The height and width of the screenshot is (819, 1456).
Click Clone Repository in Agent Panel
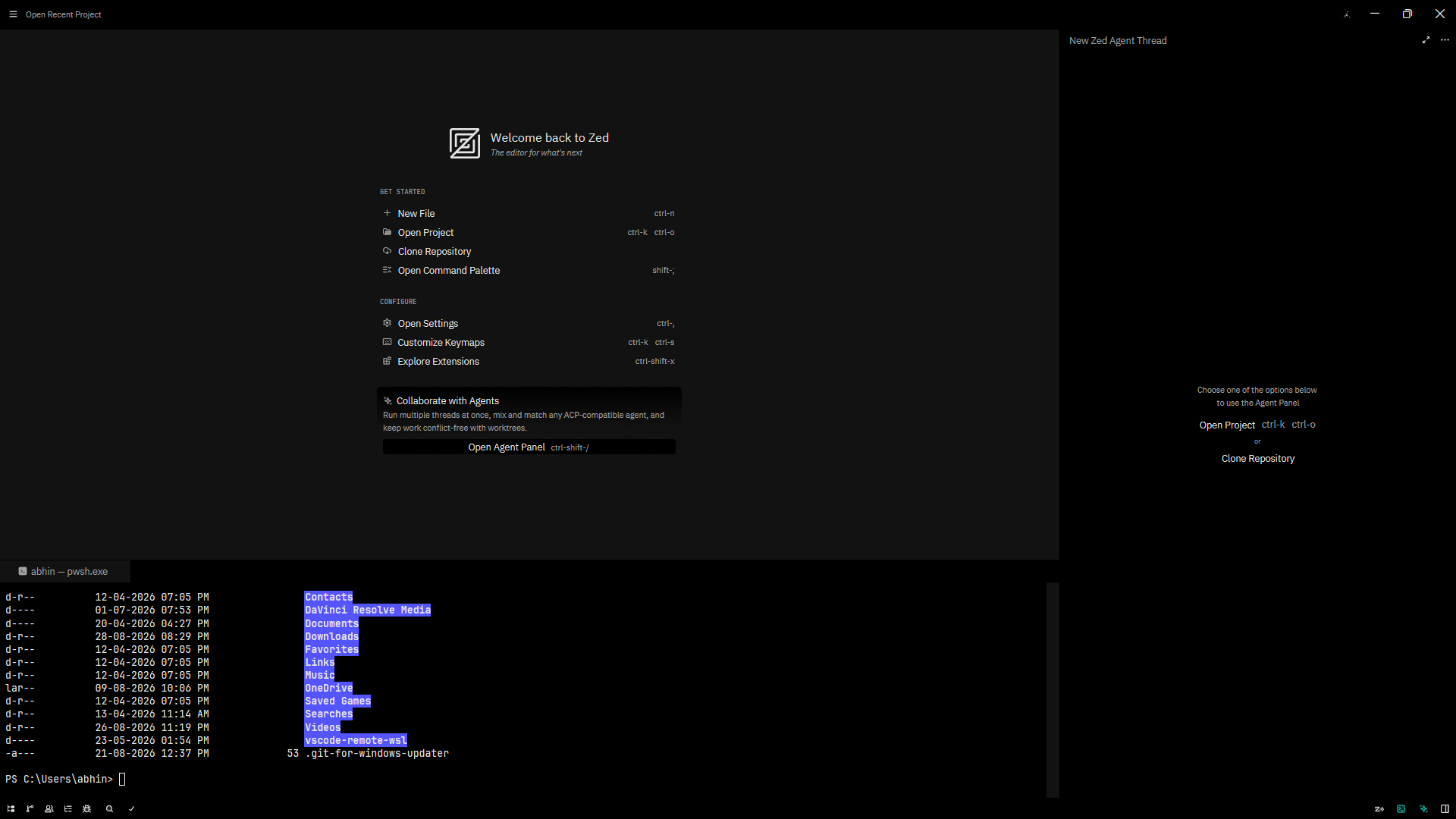(1258, 459)
